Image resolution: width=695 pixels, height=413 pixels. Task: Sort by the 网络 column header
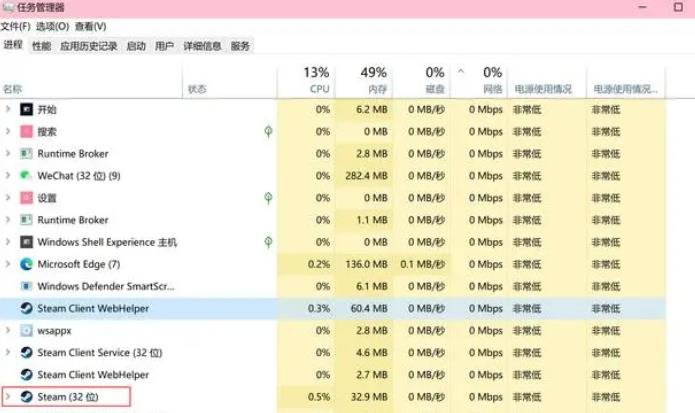[x=479, y=80]
